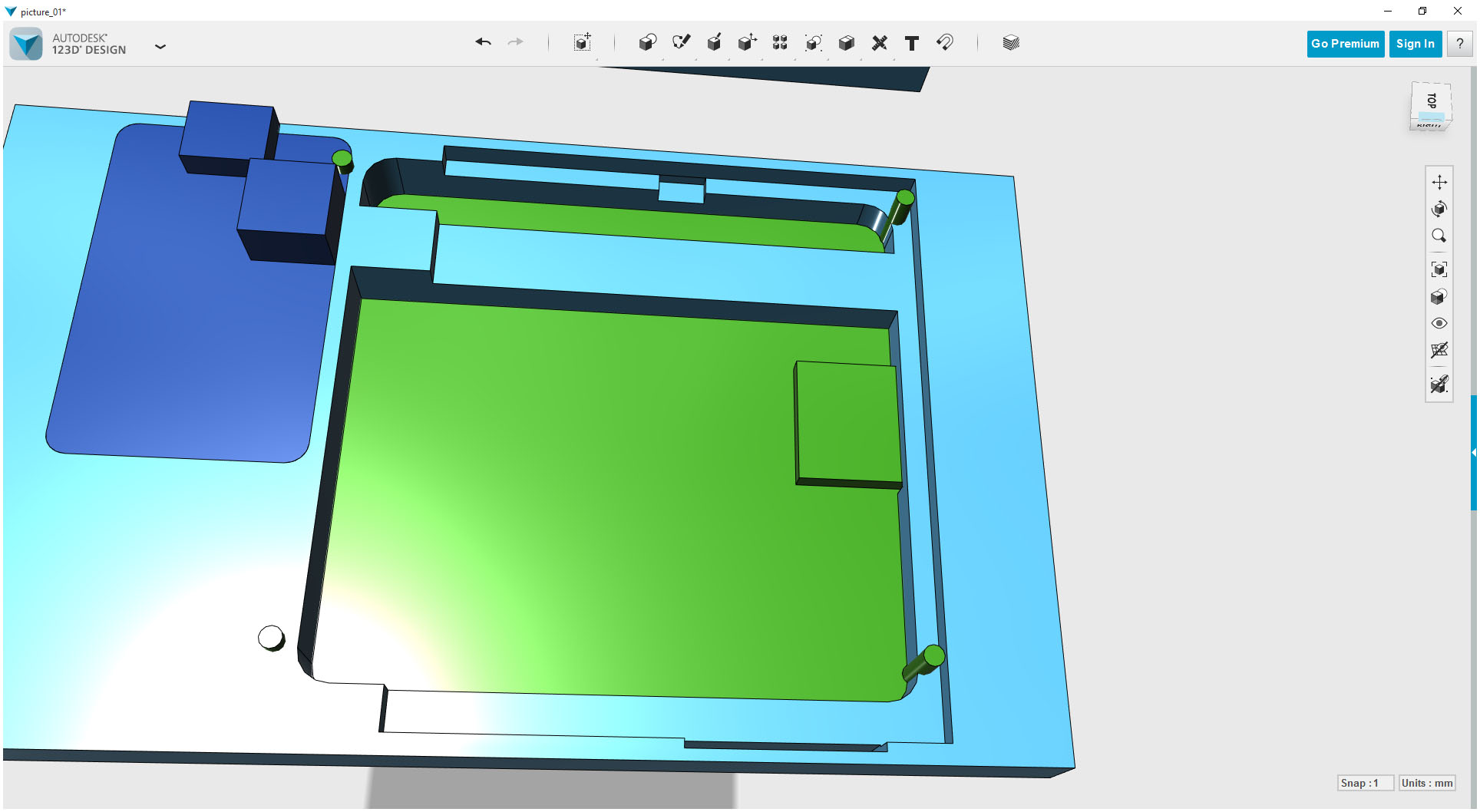Open the Primitives tool

(x=647, y=43)
